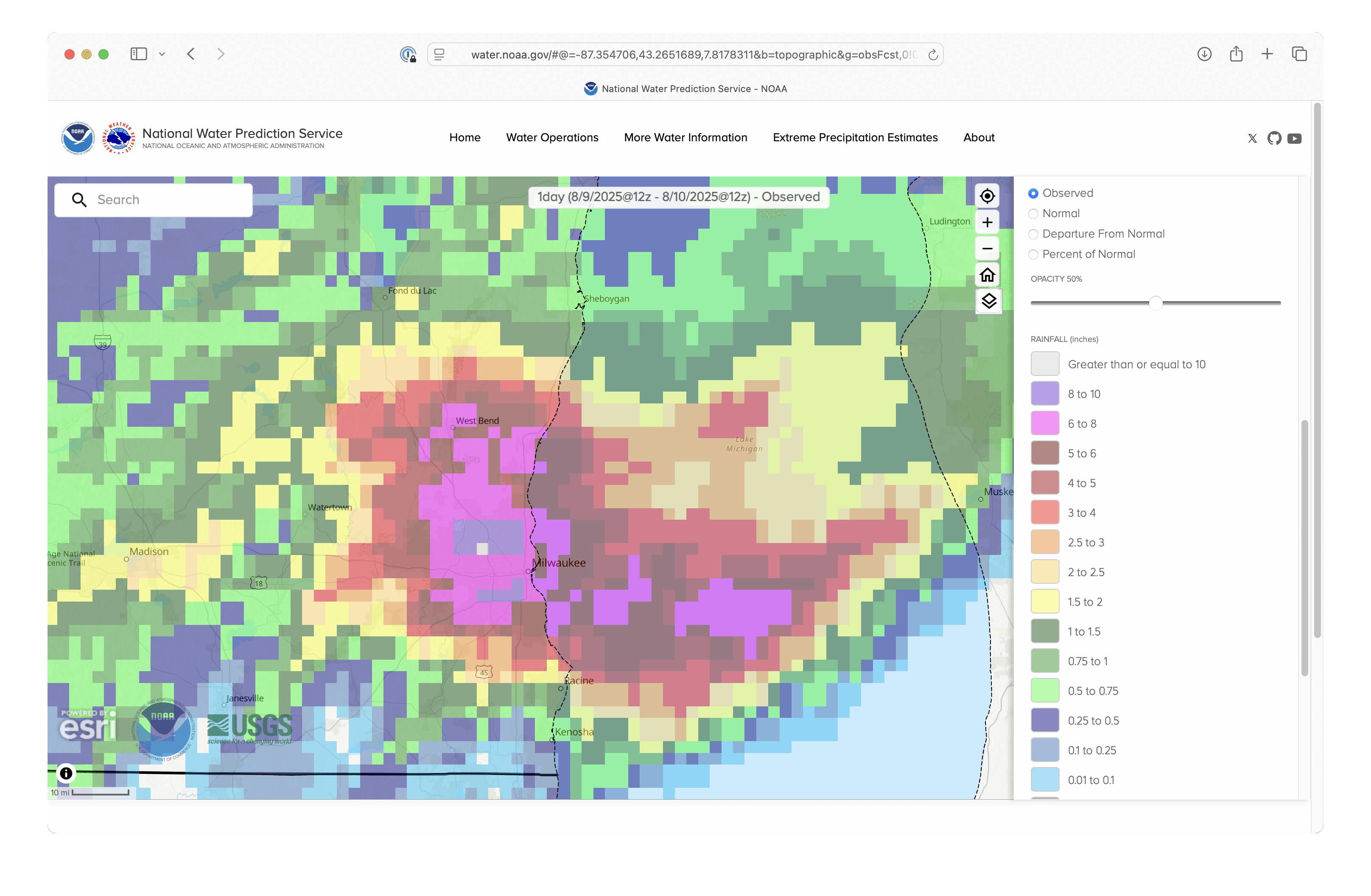This screenshot has width=1371, height=896.
Task: Select the Normal radio option
Action: (x=1033, y=214)
